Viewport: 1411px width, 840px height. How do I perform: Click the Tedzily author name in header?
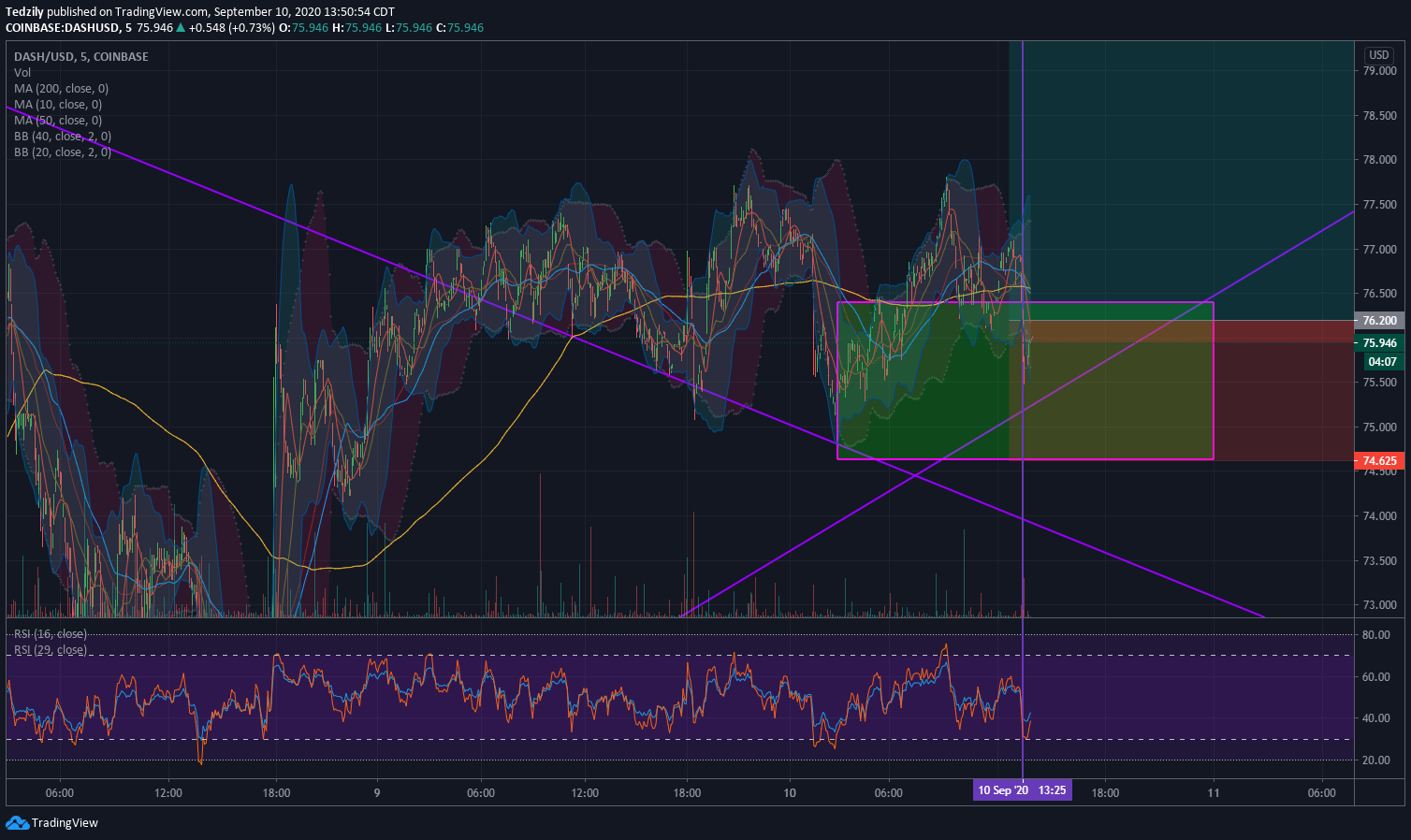click(24, 12)
